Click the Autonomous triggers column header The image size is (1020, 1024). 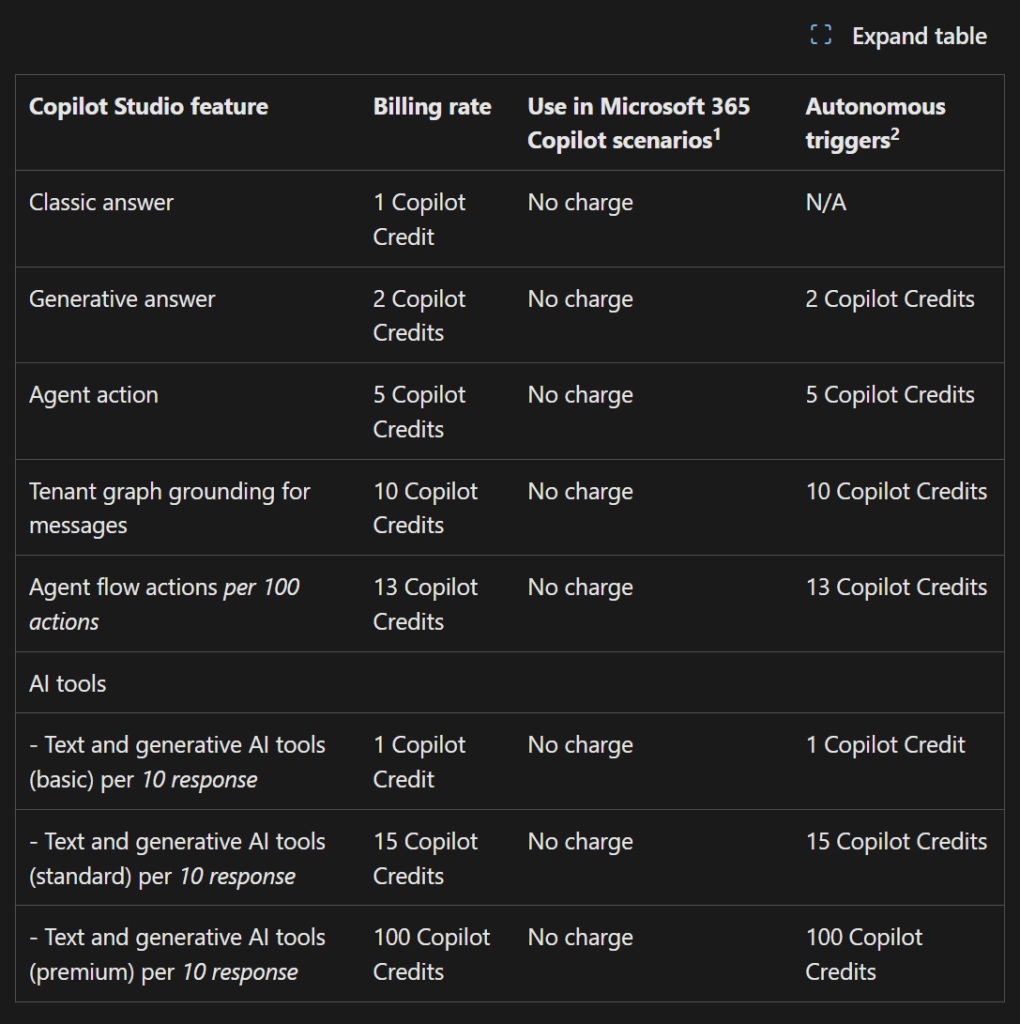pyautogui.click(x=875, y=122)
